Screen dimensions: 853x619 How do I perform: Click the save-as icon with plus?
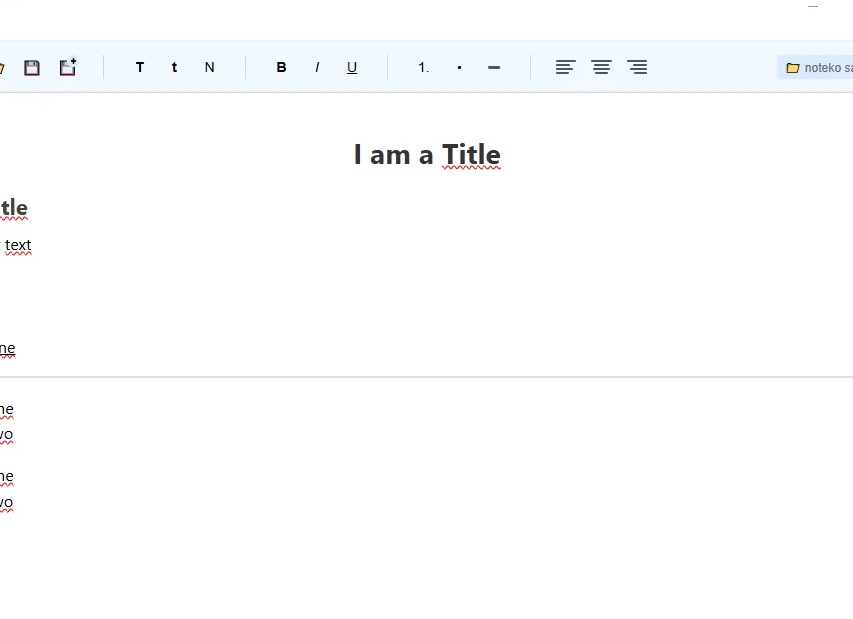[68, 67]
